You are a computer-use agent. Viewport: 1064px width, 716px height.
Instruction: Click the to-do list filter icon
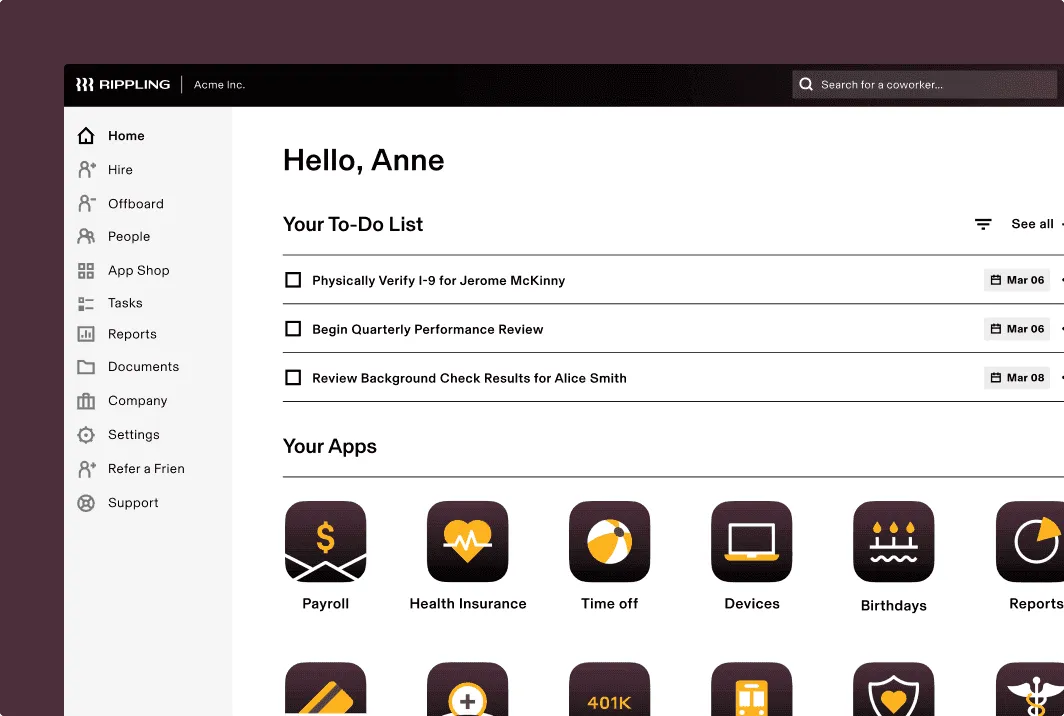pyautogui.click(x=982, y=224)
